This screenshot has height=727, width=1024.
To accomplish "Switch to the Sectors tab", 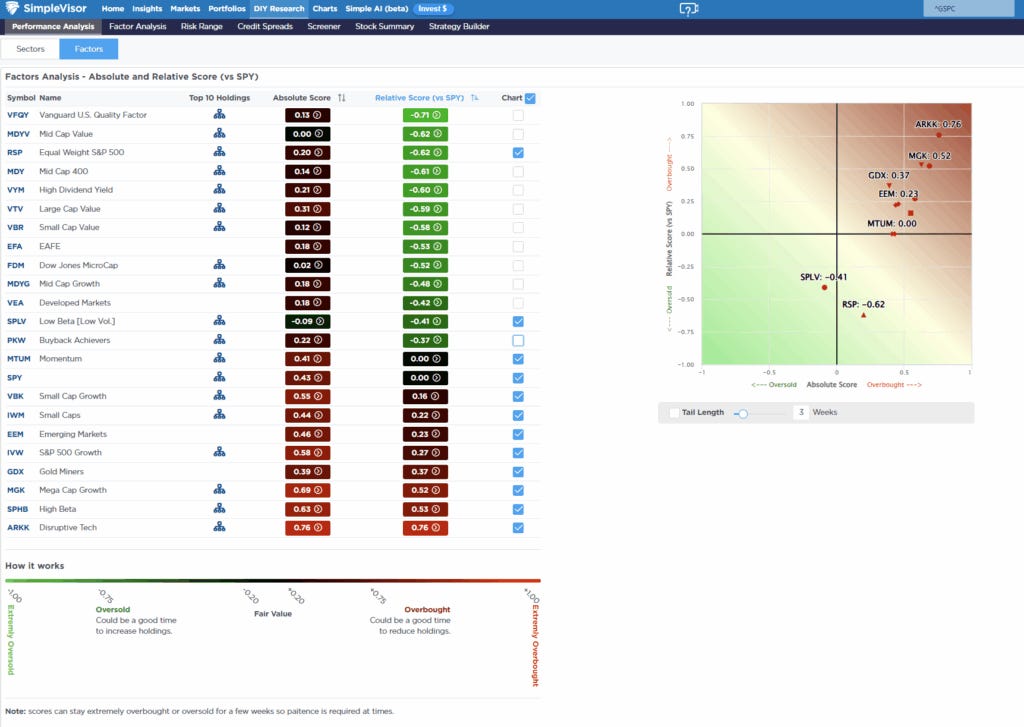I will [x=30, y=47].
